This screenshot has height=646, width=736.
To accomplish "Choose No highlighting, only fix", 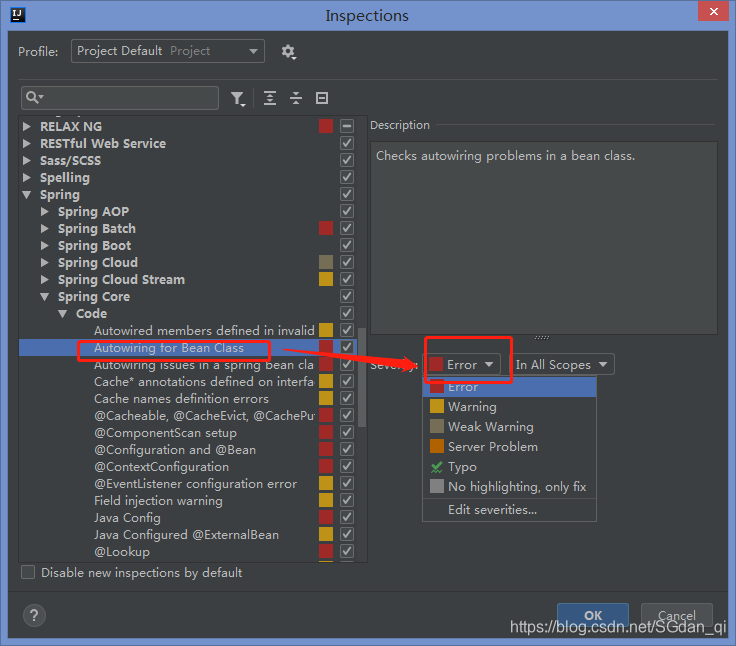I will pos(509,487).
